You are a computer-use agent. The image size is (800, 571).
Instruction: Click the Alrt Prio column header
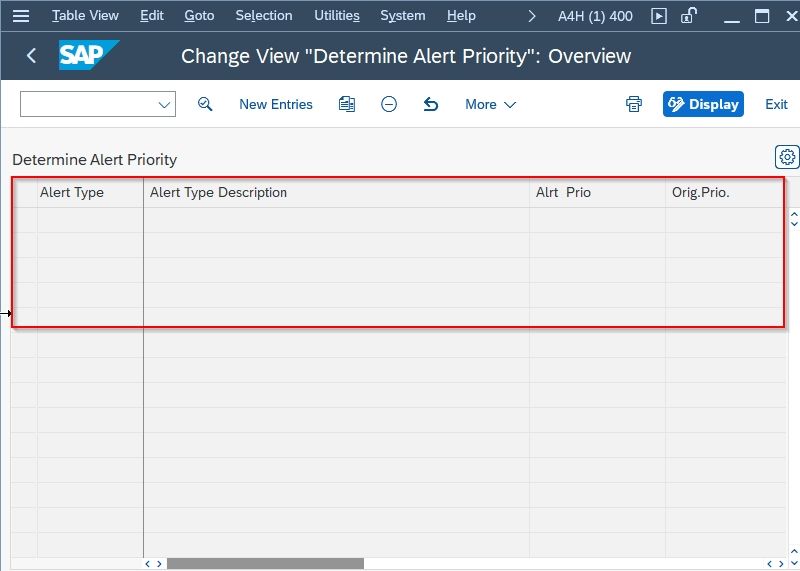(597, 192)
